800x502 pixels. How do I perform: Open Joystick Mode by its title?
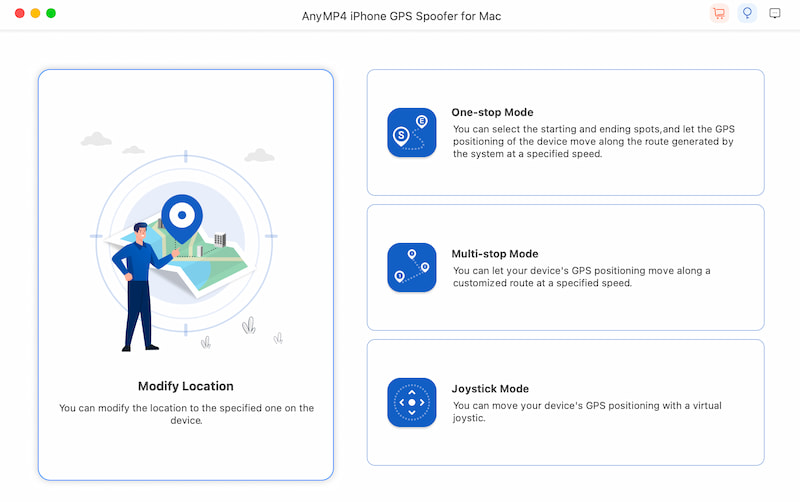[490, 389]
